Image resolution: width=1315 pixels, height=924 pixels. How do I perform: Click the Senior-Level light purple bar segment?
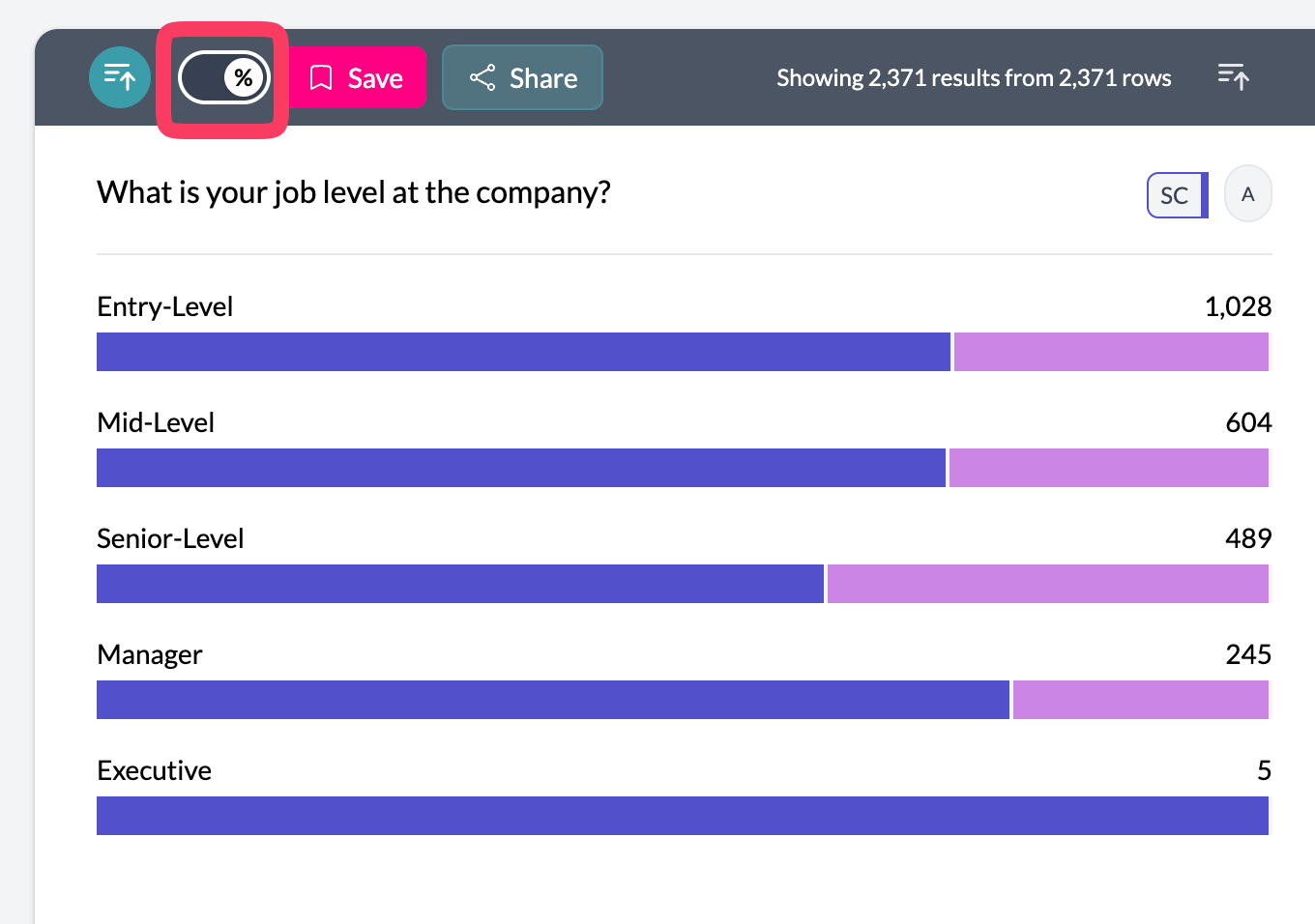(1047, 584)
